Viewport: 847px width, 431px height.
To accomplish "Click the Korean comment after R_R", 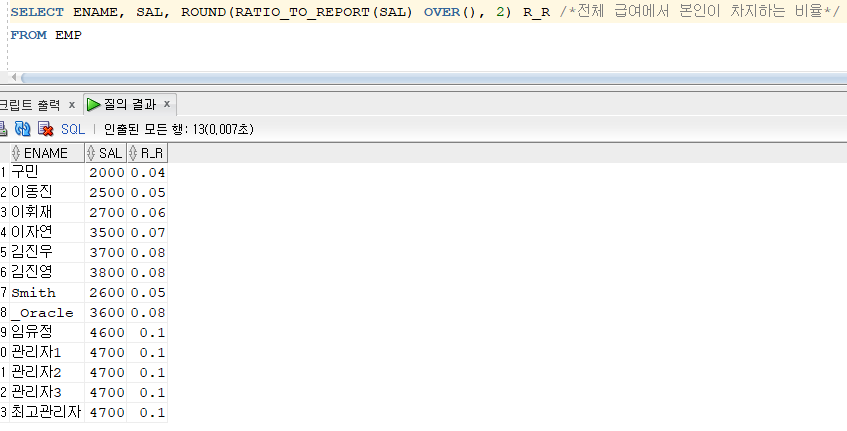I will (x=700, y=12).
